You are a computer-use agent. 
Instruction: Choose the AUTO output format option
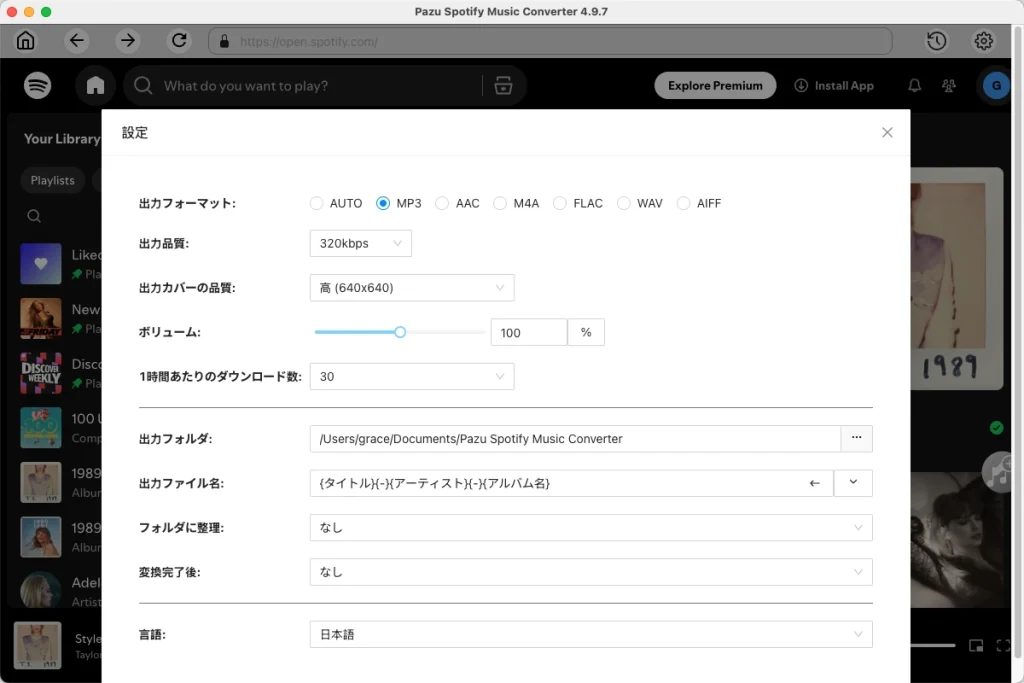316,203
